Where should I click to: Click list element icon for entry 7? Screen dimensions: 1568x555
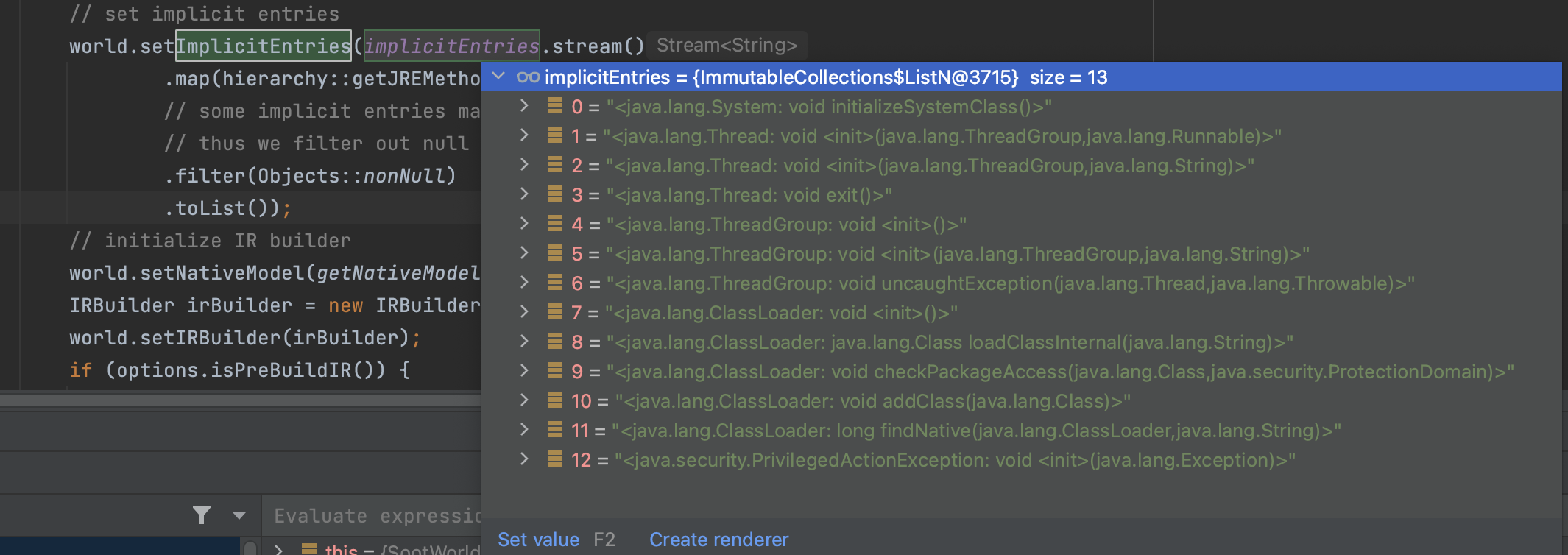click(555, 312)
